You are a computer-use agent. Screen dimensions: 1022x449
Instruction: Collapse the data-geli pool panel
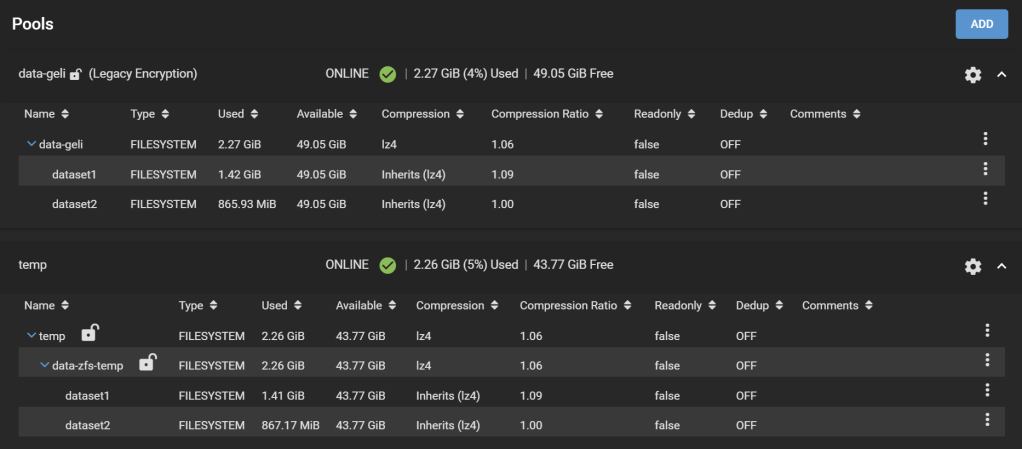pos(1002,75)
